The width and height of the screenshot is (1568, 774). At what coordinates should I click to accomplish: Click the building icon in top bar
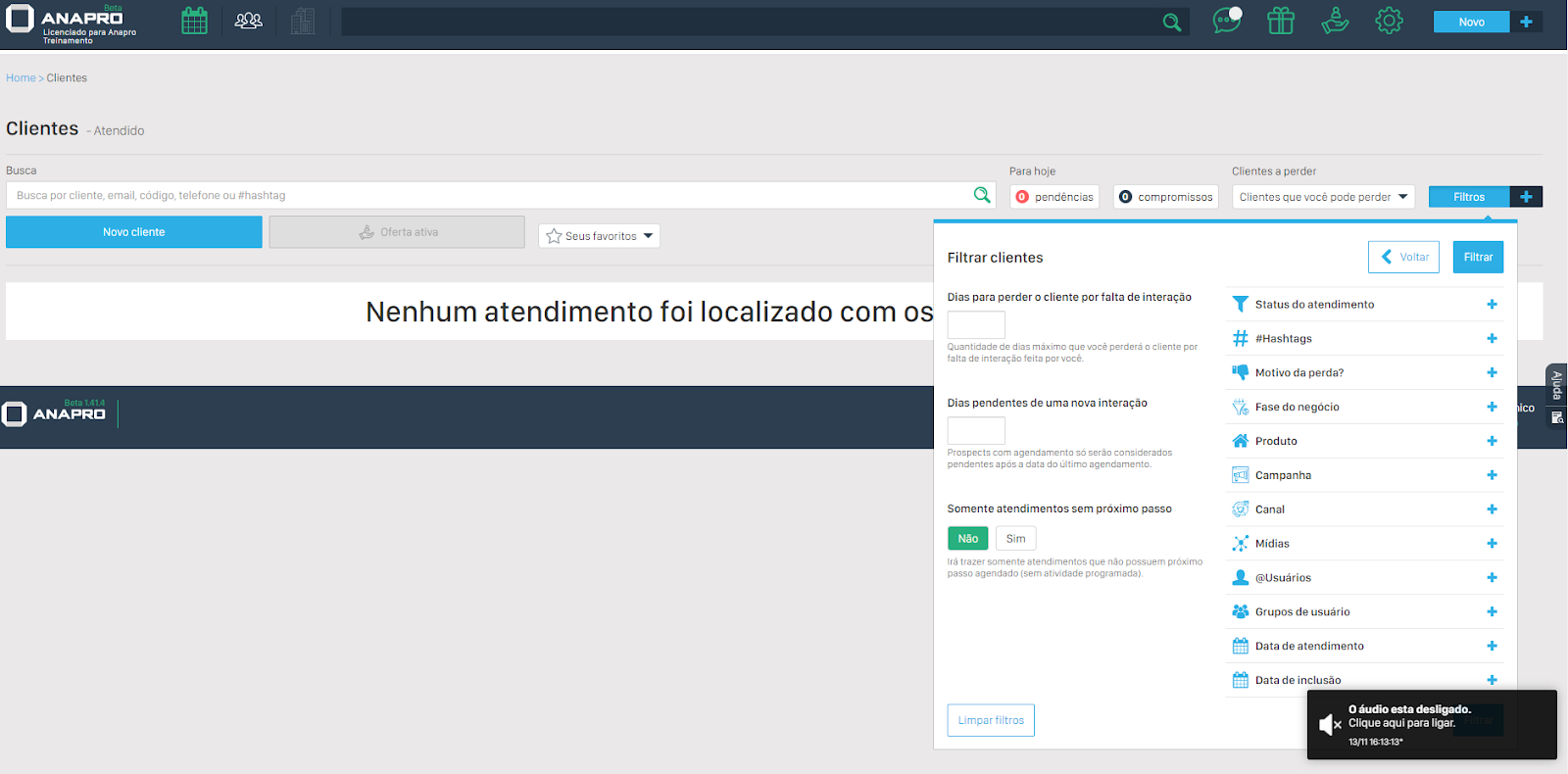[303, 21]
